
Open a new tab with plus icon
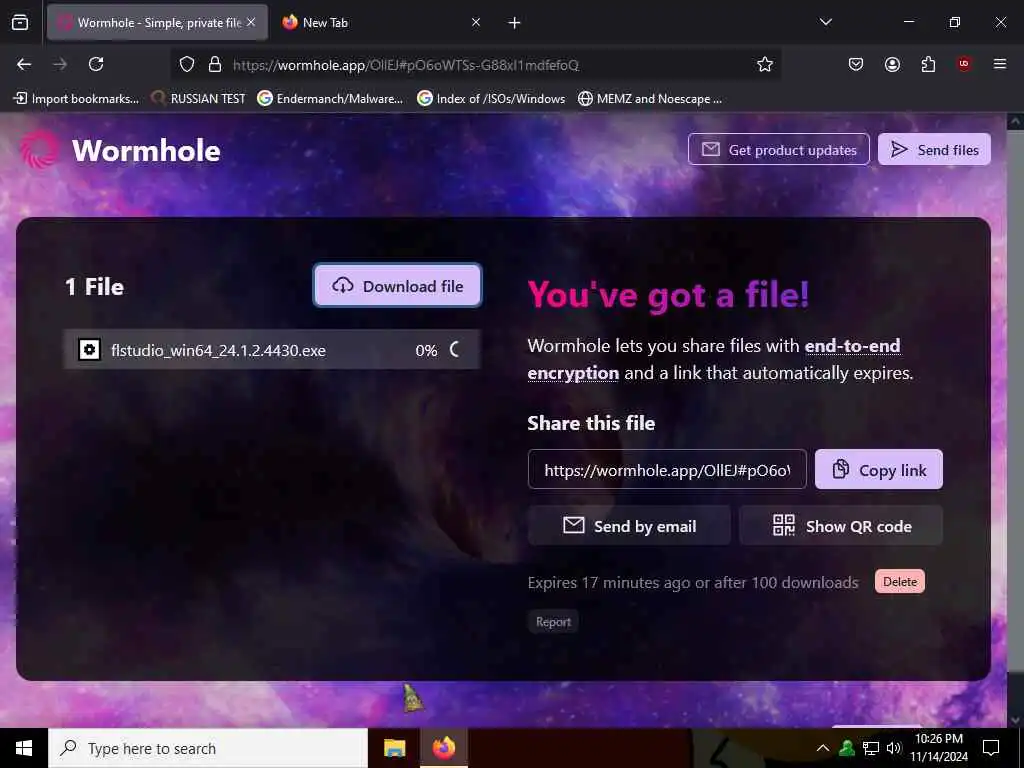coord(515,23)
